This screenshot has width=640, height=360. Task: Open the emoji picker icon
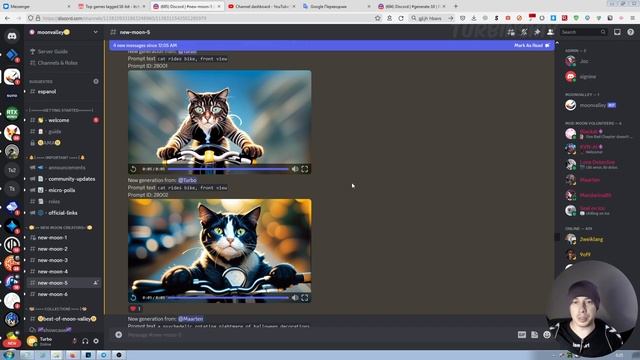click(x=547, y=335)
